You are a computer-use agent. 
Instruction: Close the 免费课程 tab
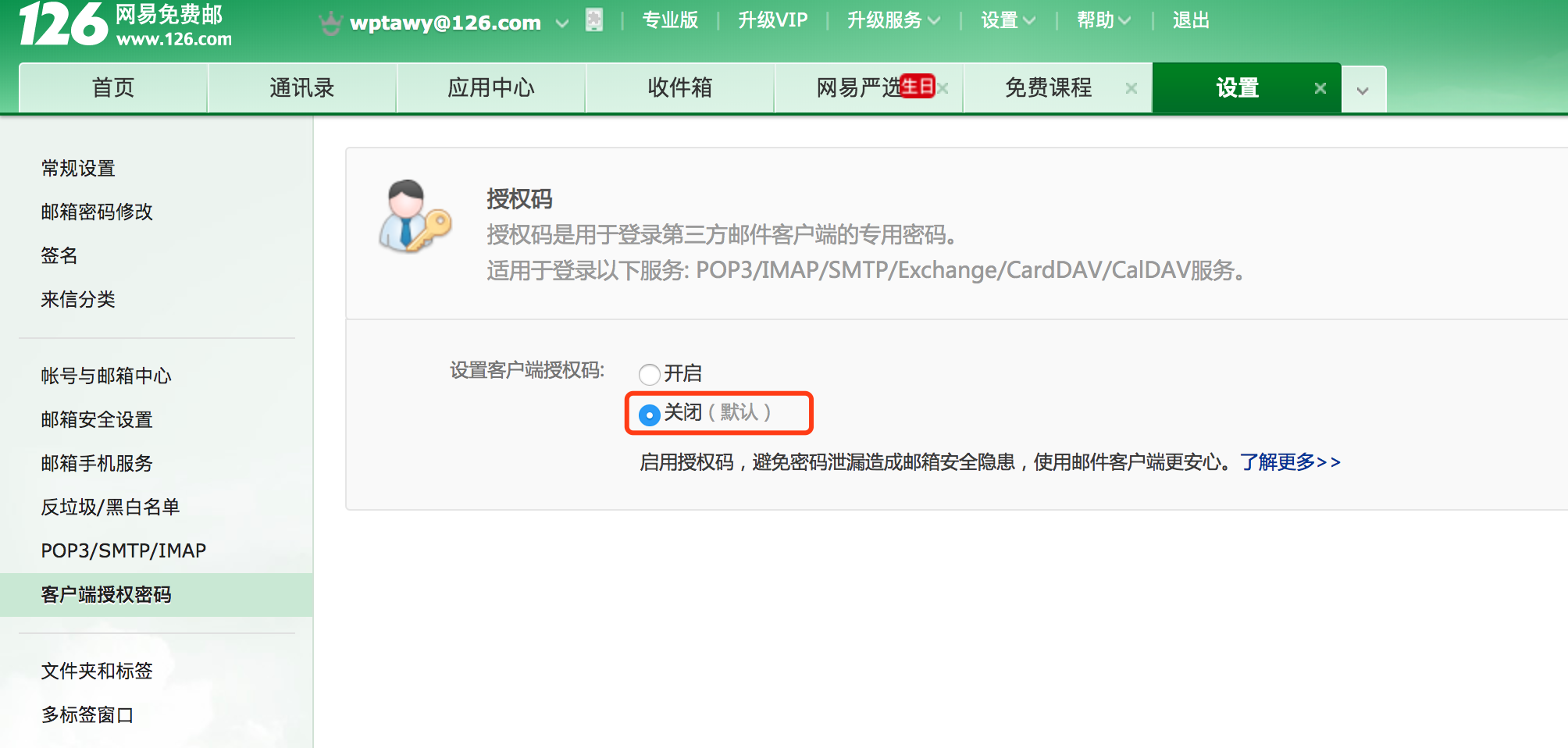(x=1131, y=88)
